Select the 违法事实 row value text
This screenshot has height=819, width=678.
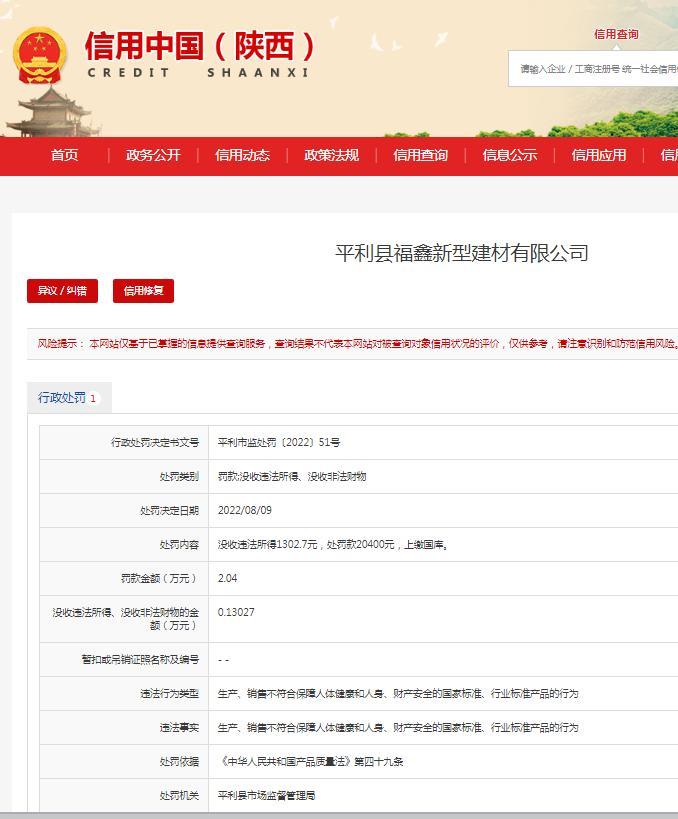coord(398,728)
